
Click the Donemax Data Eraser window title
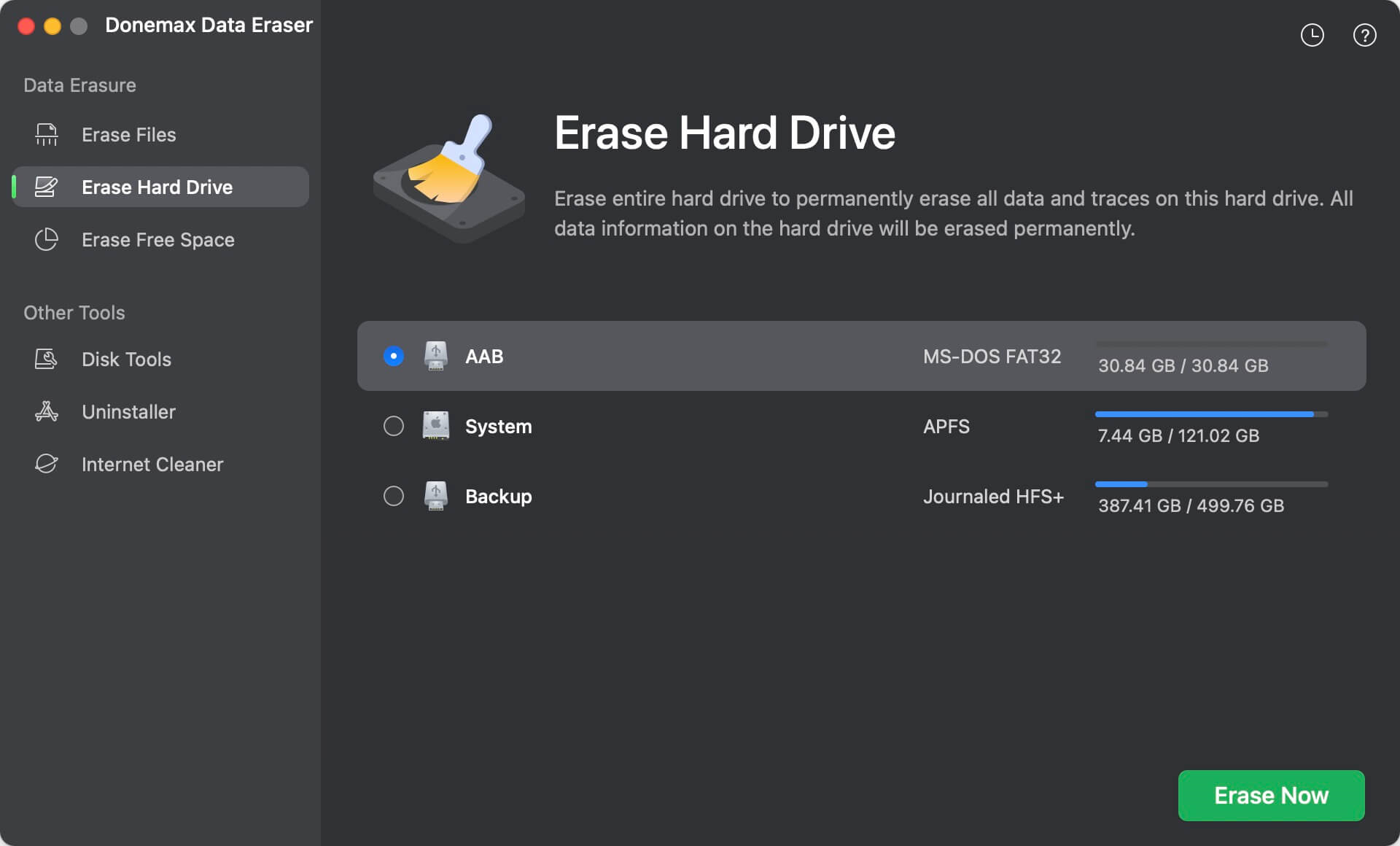(x=209, y=26)
